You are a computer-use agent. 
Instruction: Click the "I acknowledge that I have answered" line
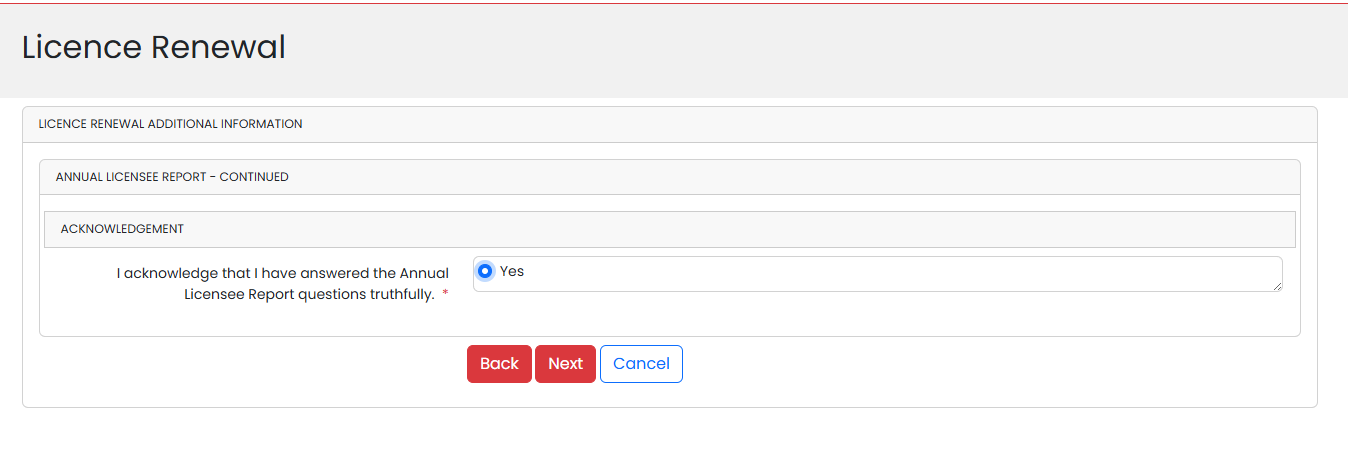(x=282, y=273)
